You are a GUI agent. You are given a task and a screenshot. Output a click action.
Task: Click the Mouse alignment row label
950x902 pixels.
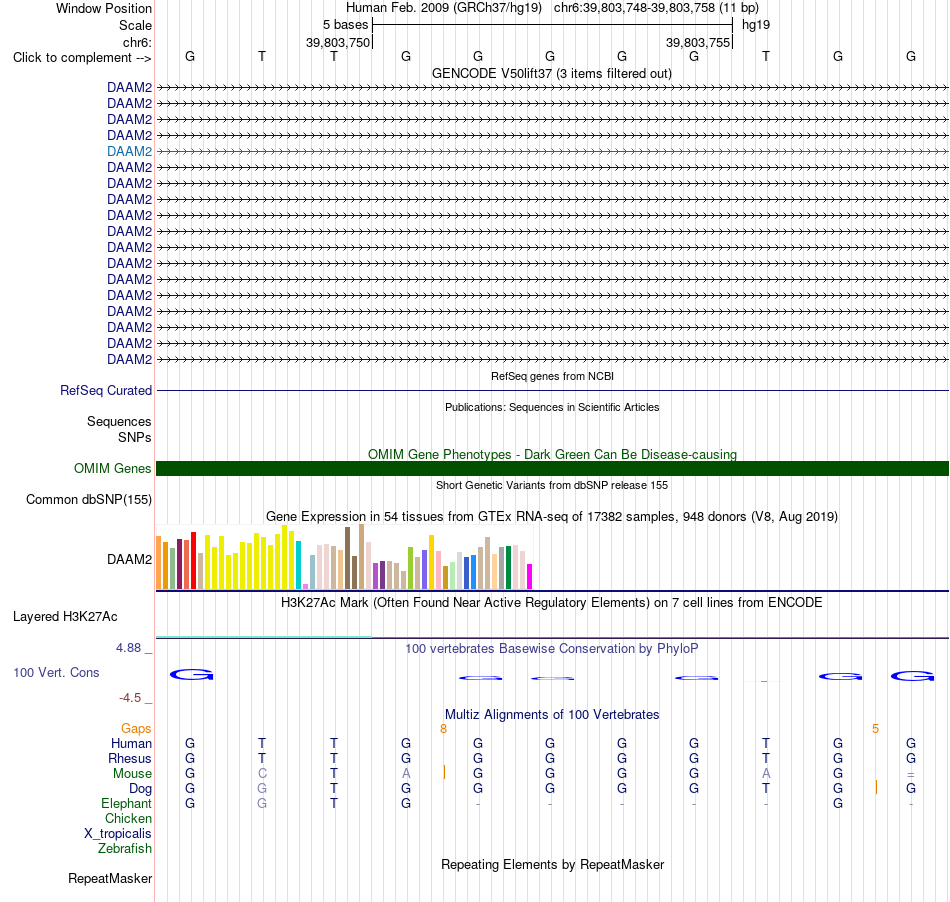[132, 774]
